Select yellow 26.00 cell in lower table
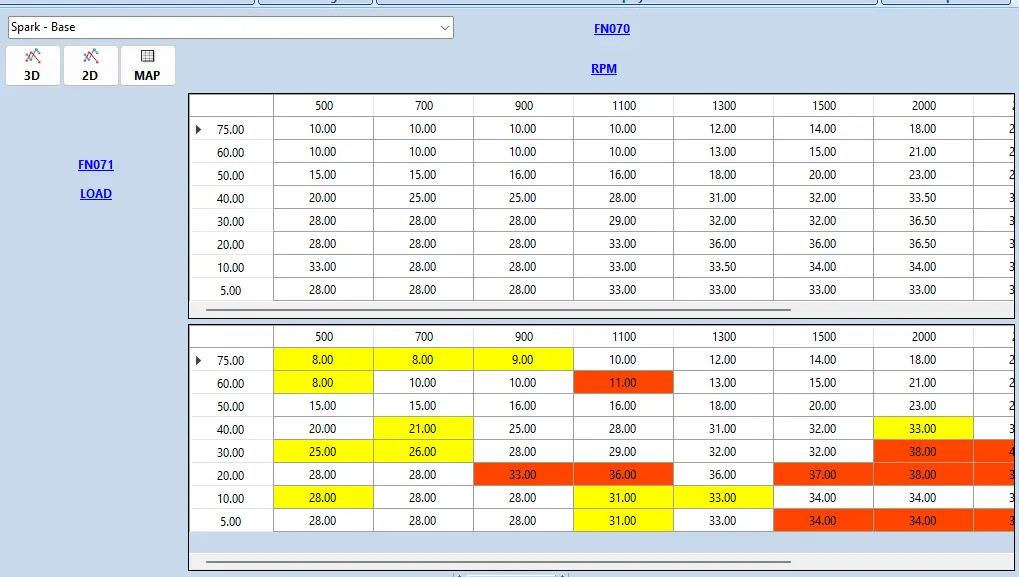Screen dimensions: 1019x577 [x=424, y=452]
